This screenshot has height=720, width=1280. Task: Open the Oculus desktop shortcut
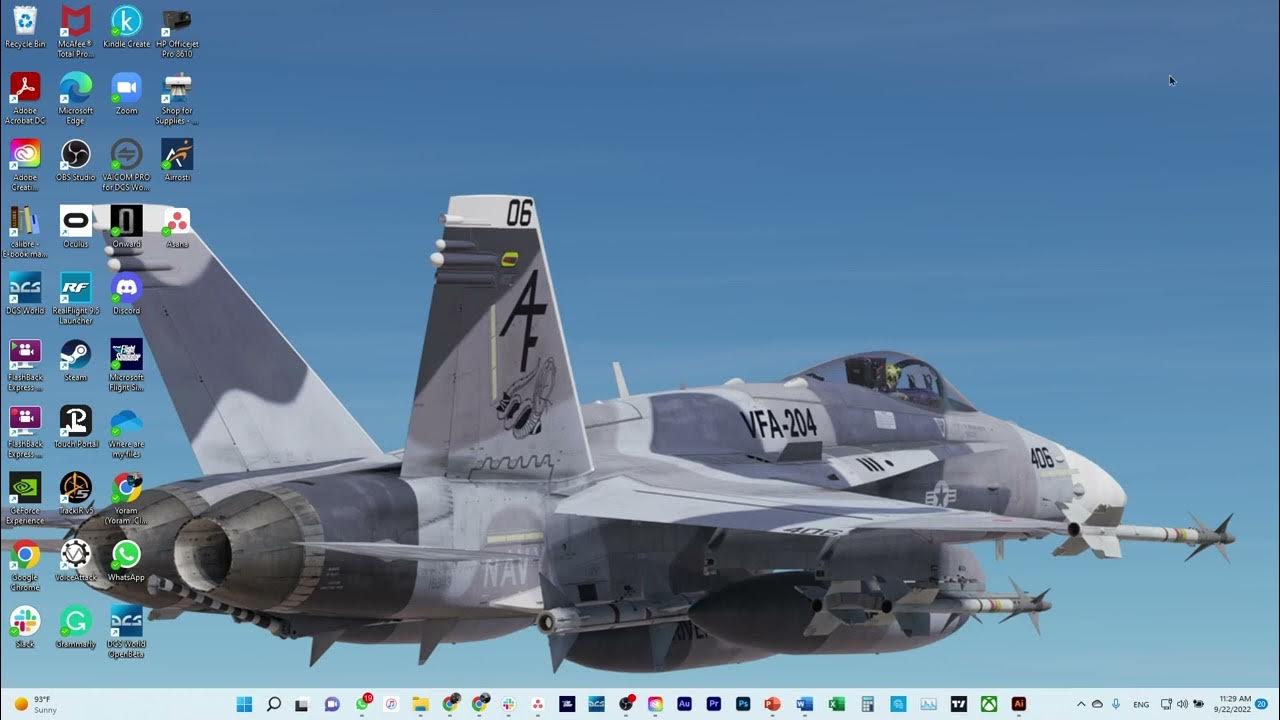[75, 227]
